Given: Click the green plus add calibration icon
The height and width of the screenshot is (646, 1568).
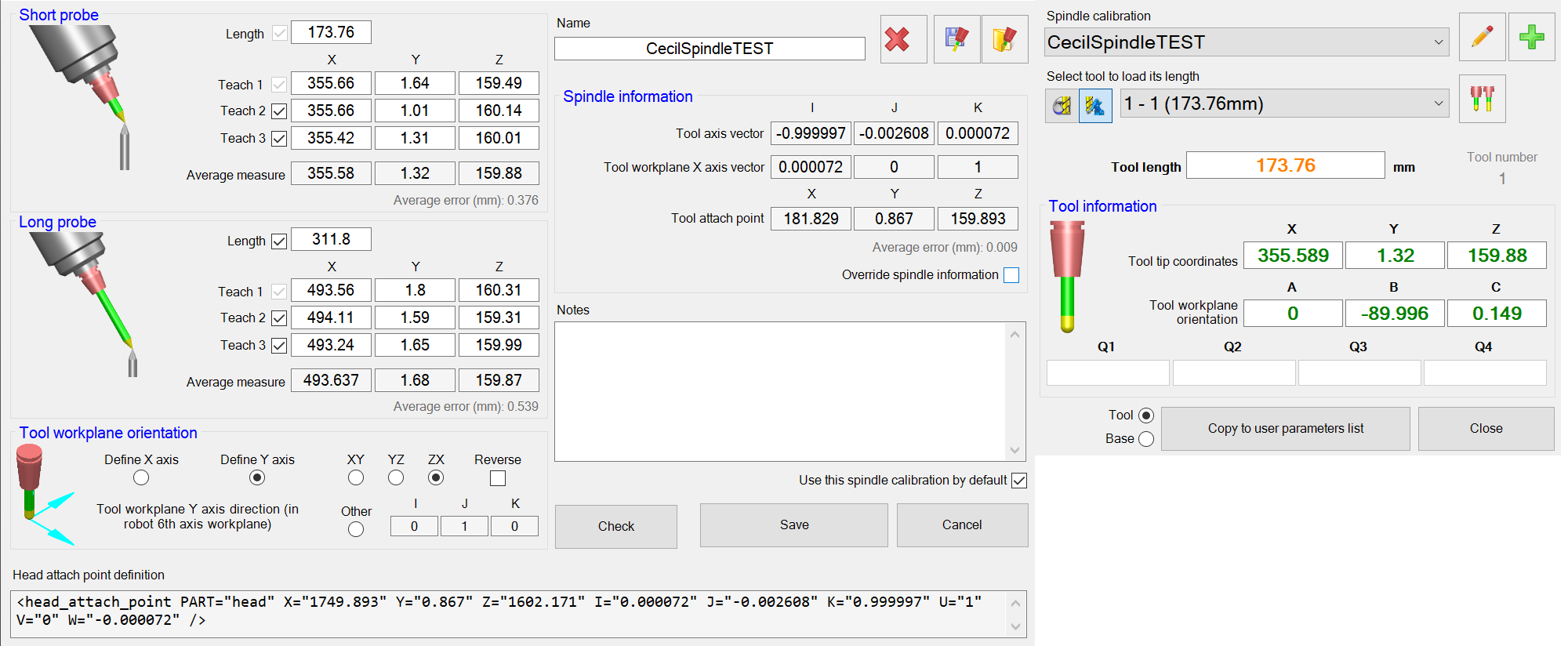Looking at the screenshot, I should [x=1531, y=37].
